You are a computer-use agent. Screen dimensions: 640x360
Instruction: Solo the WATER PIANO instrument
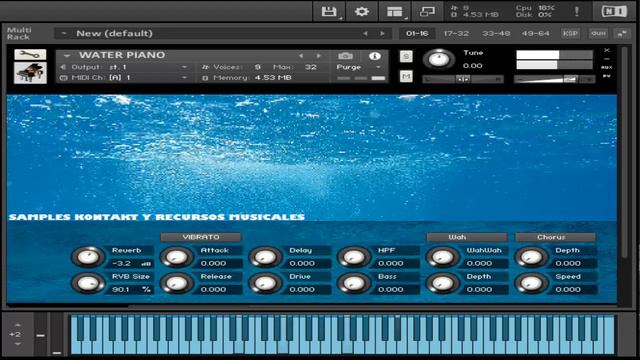click(x=406, y=56)
